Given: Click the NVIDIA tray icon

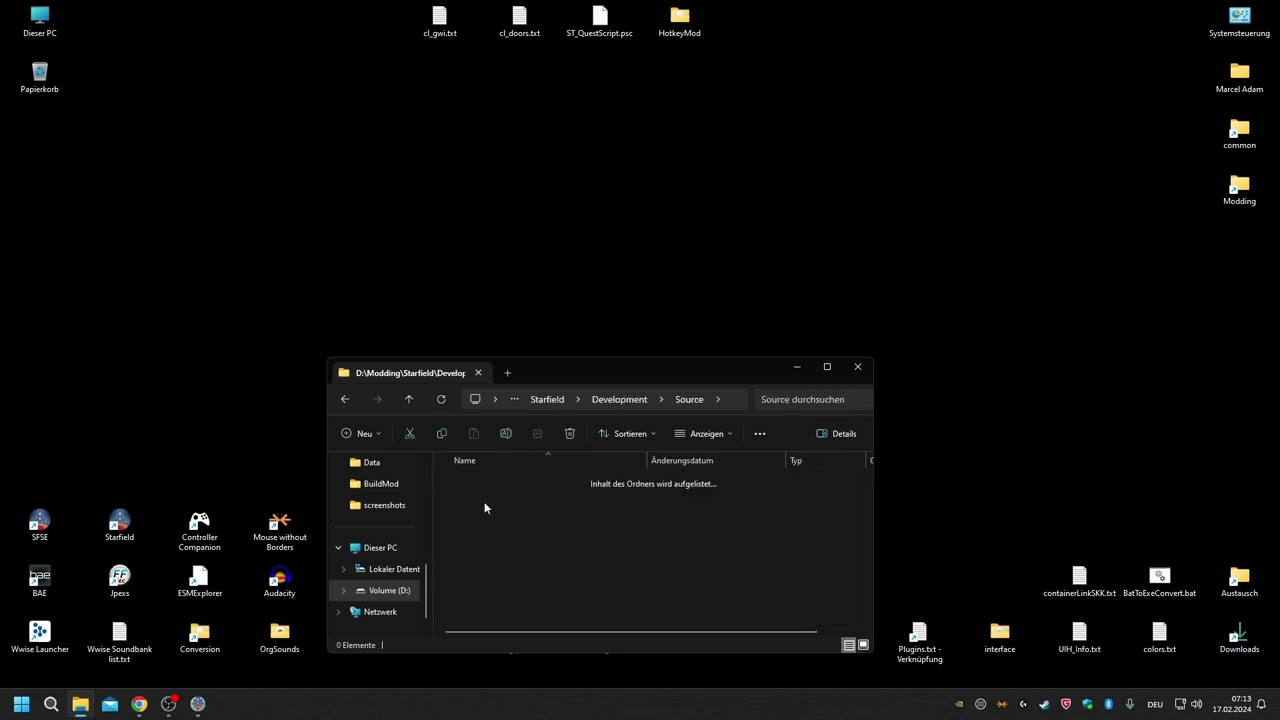Looking at the screenshot, I should 959,704.
